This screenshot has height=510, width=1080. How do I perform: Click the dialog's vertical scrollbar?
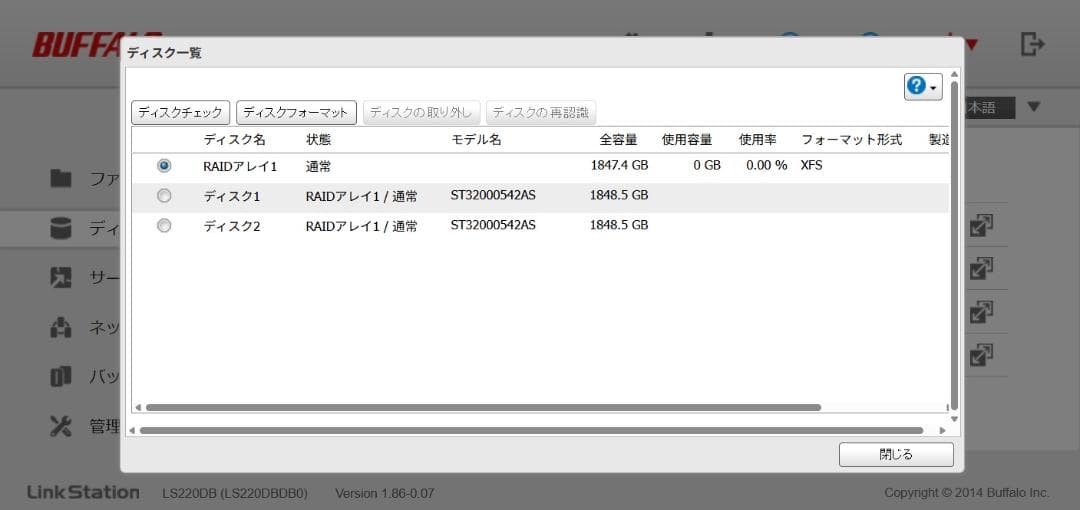coord(955,245)
